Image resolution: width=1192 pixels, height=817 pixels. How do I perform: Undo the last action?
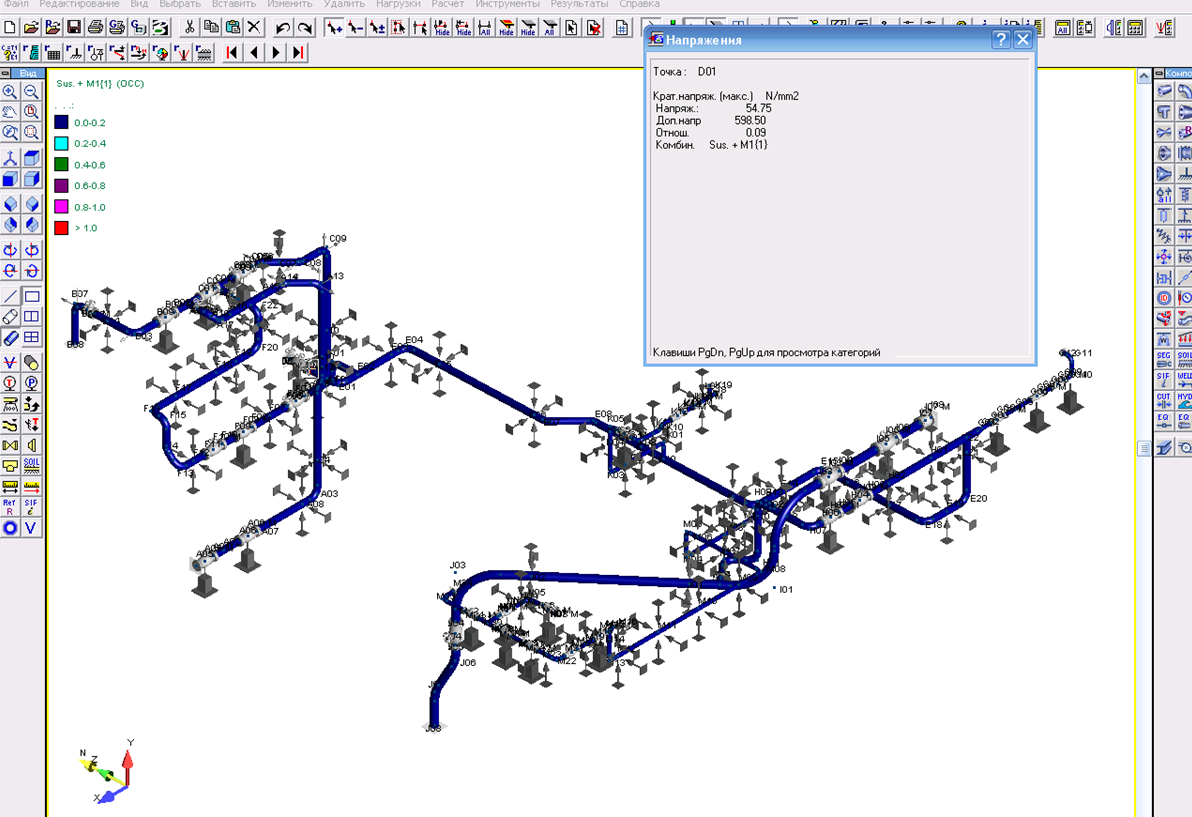283,27
